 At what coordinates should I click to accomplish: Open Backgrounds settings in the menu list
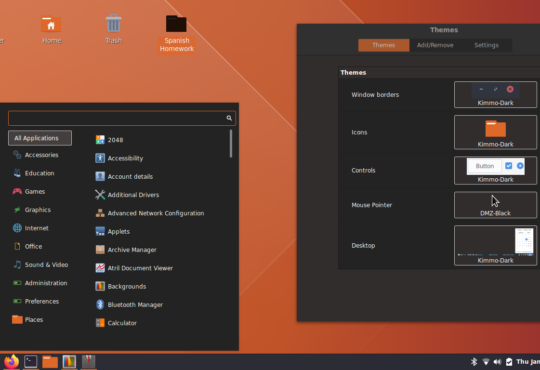click(121, 286)
